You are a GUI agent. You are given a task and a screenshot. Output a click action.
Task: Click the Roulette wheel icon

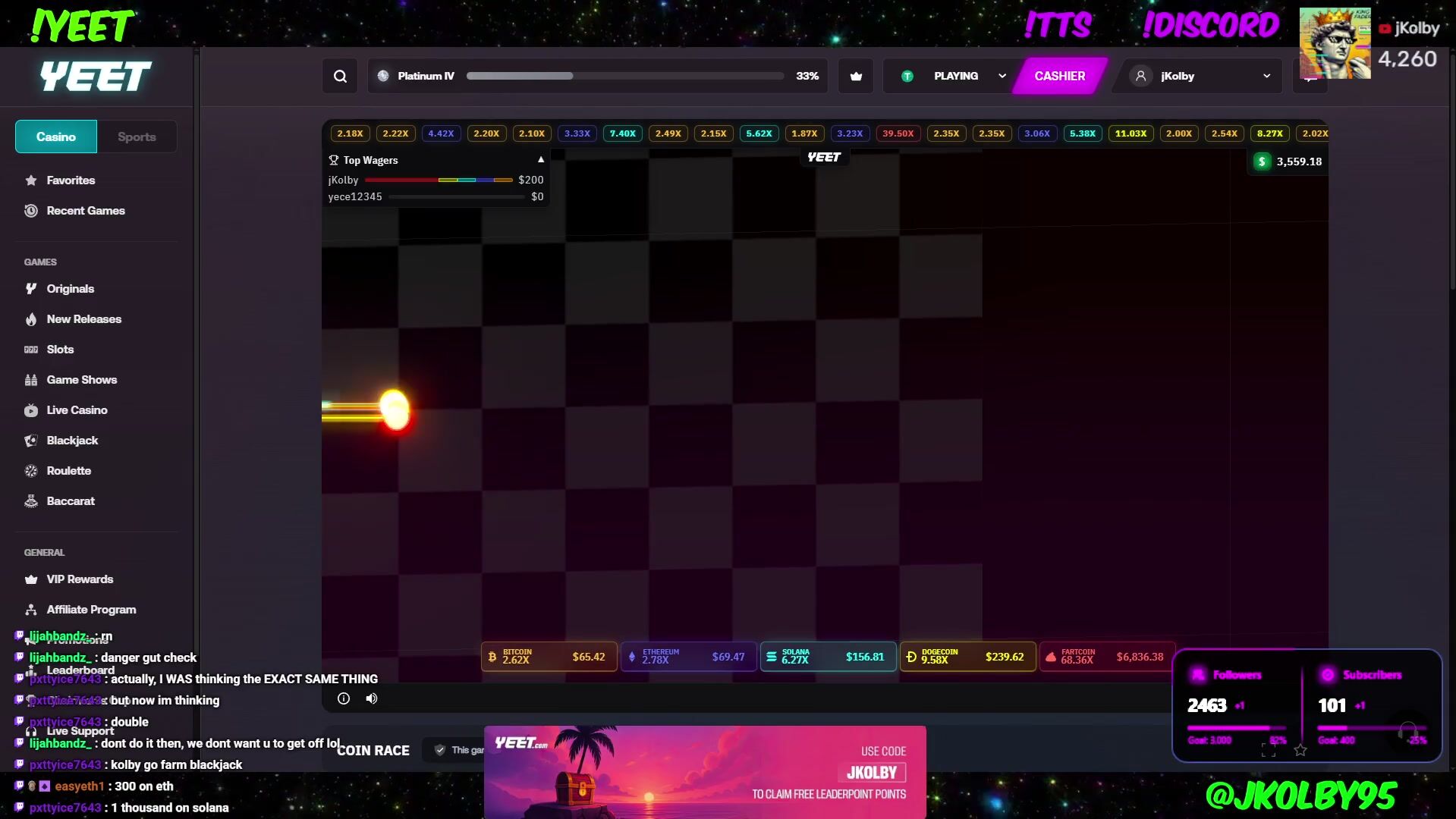(31, 471)
